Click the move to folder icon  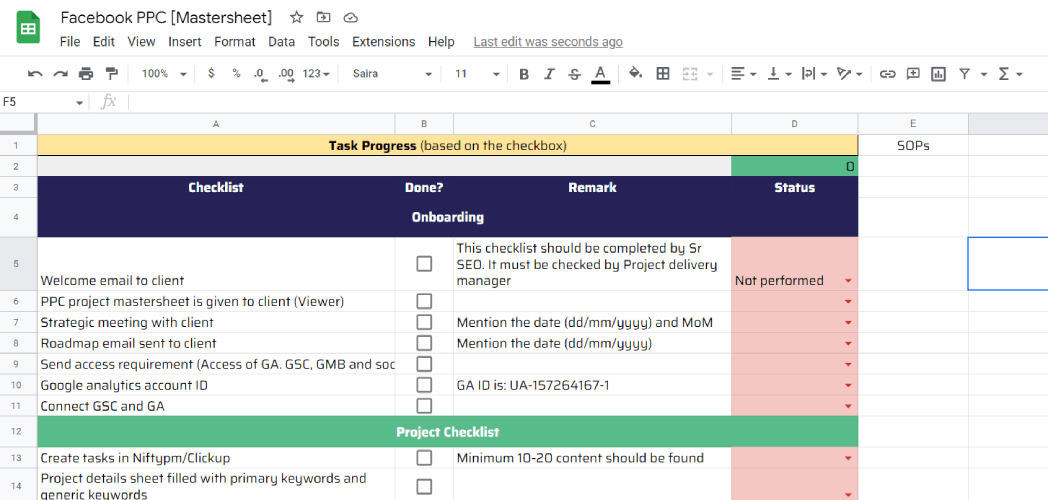[x=323, y=17]
